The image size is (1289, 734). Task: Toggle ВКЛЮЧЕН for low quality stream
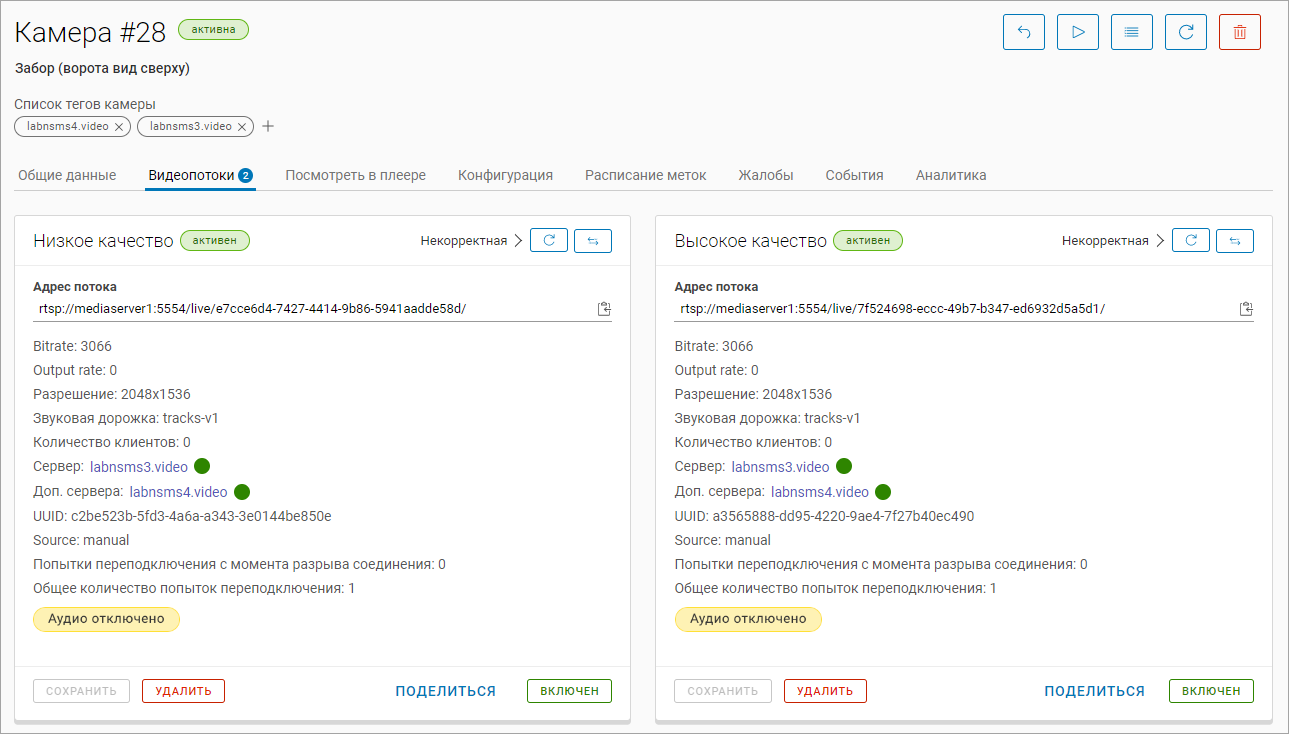pyautogui.click(x=569, y=691)
